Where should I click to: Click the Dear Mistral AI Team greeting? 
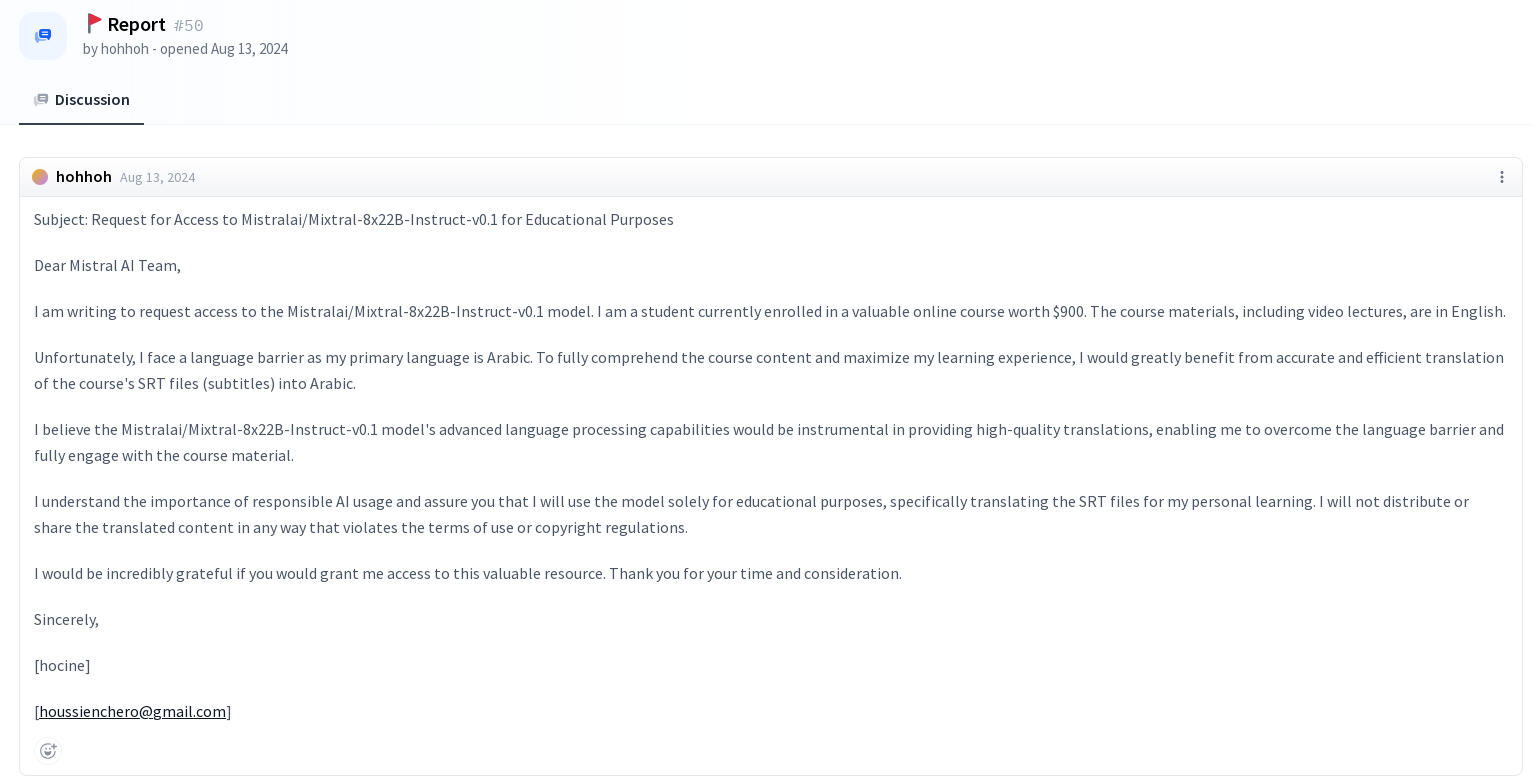point(107,265)
